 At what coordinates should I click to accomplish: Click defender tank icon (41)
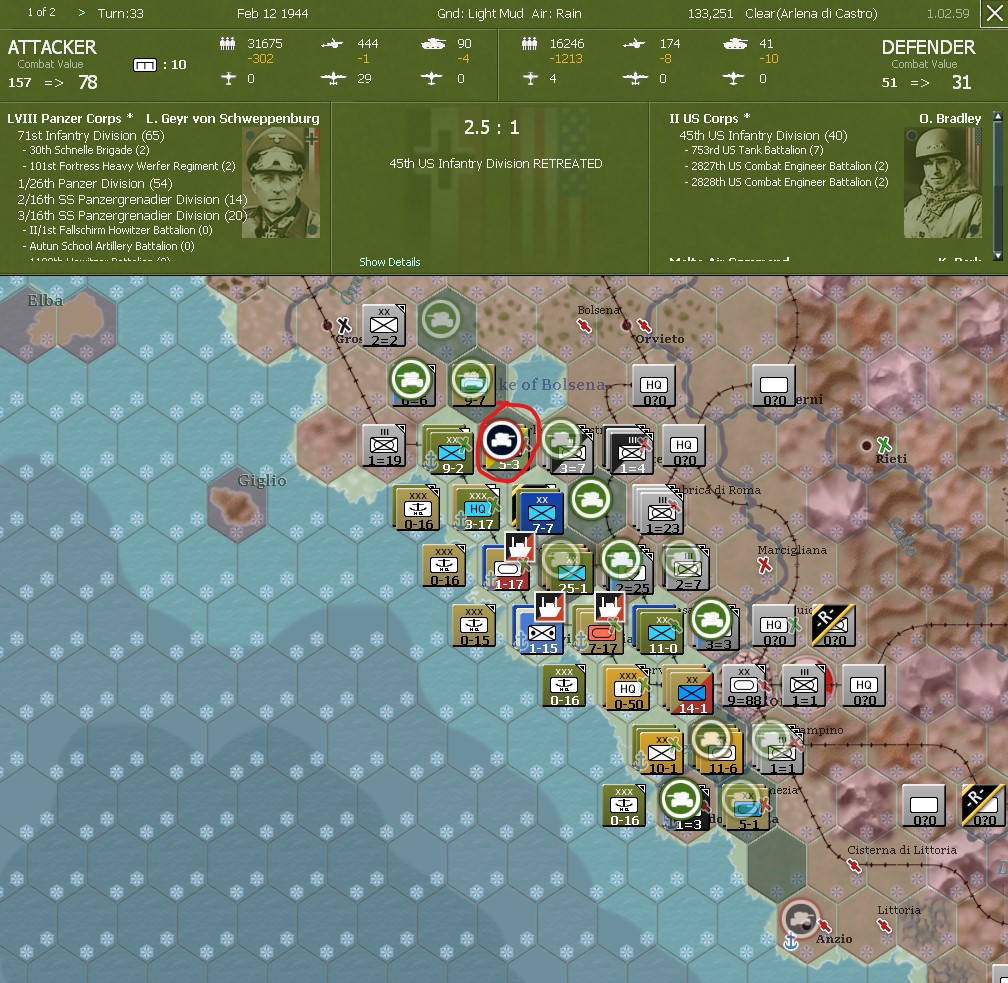point(735,44)
